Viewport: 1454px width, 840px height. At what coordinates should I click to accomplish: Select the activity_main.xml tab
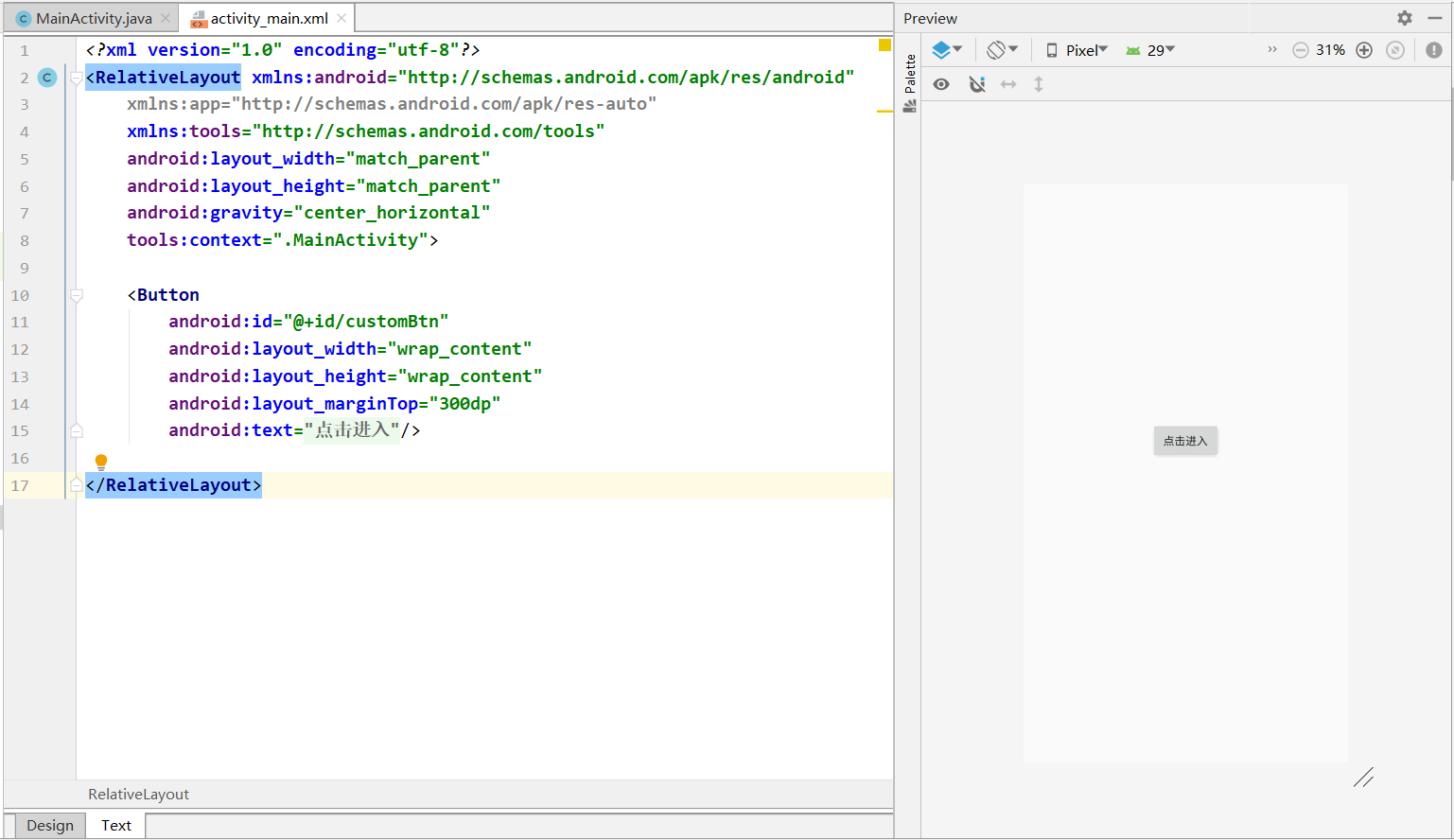pos(269,18)
